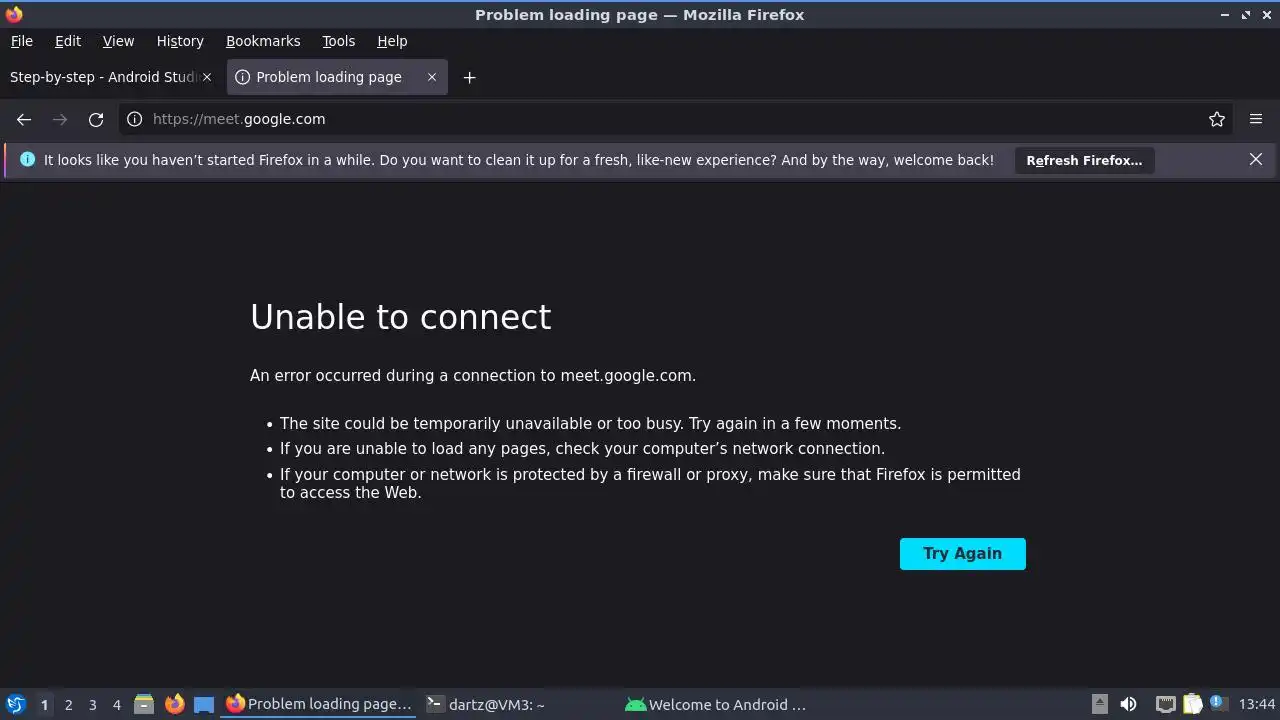The width and height of the screenshot is (1280, 720).
Task: Open the Bookmarks menu
Action: point(263,41)
